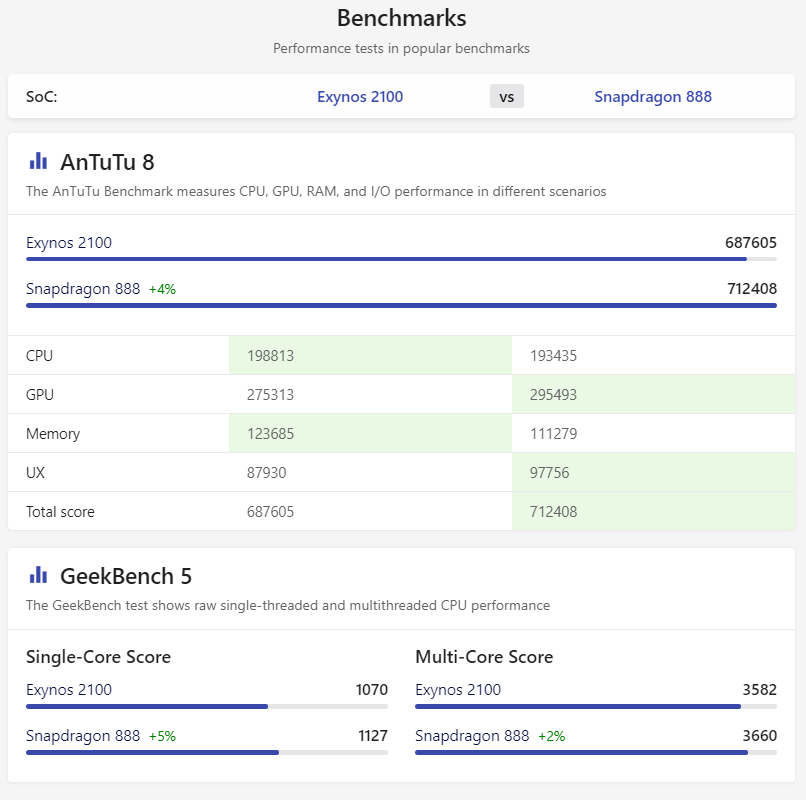Viewport: 806px width, 800px height.
Task: Click the Multi-Core Score heading
Action: pyautogui.click(x=484, y=657)
